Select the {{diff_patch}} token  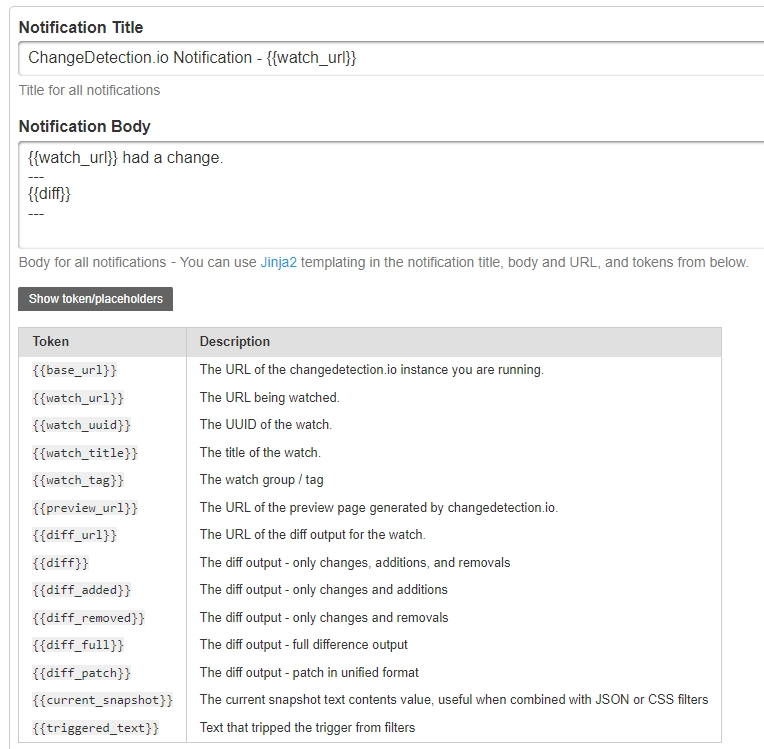coord(81,673)
